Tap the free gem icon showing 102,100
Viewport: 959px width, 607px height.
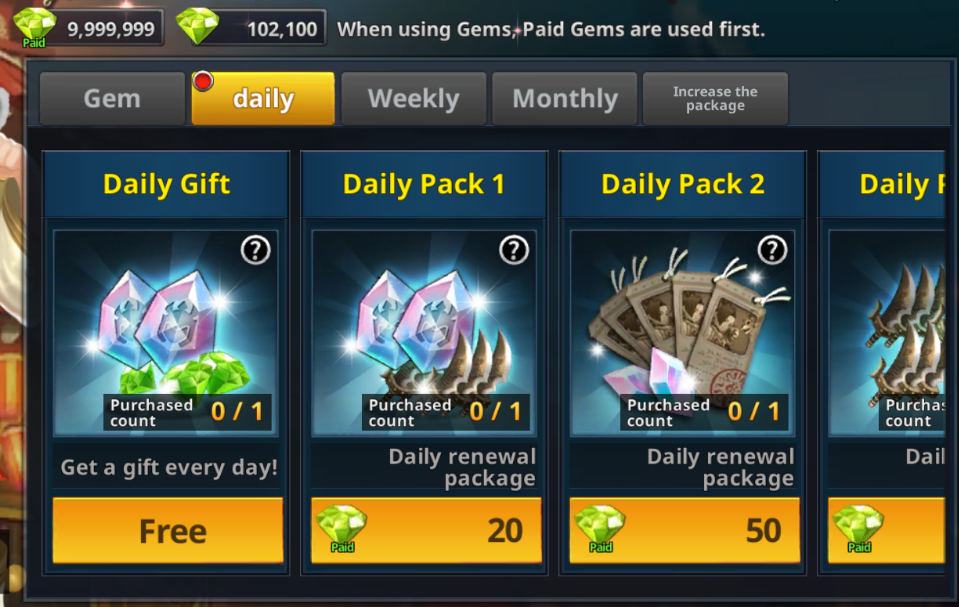click(198, 26)
